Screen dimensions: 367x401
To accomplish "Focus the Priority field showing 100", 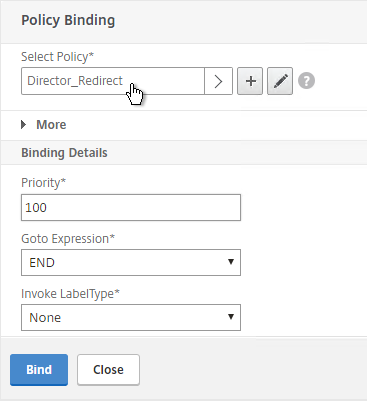I will coord(131,207).
